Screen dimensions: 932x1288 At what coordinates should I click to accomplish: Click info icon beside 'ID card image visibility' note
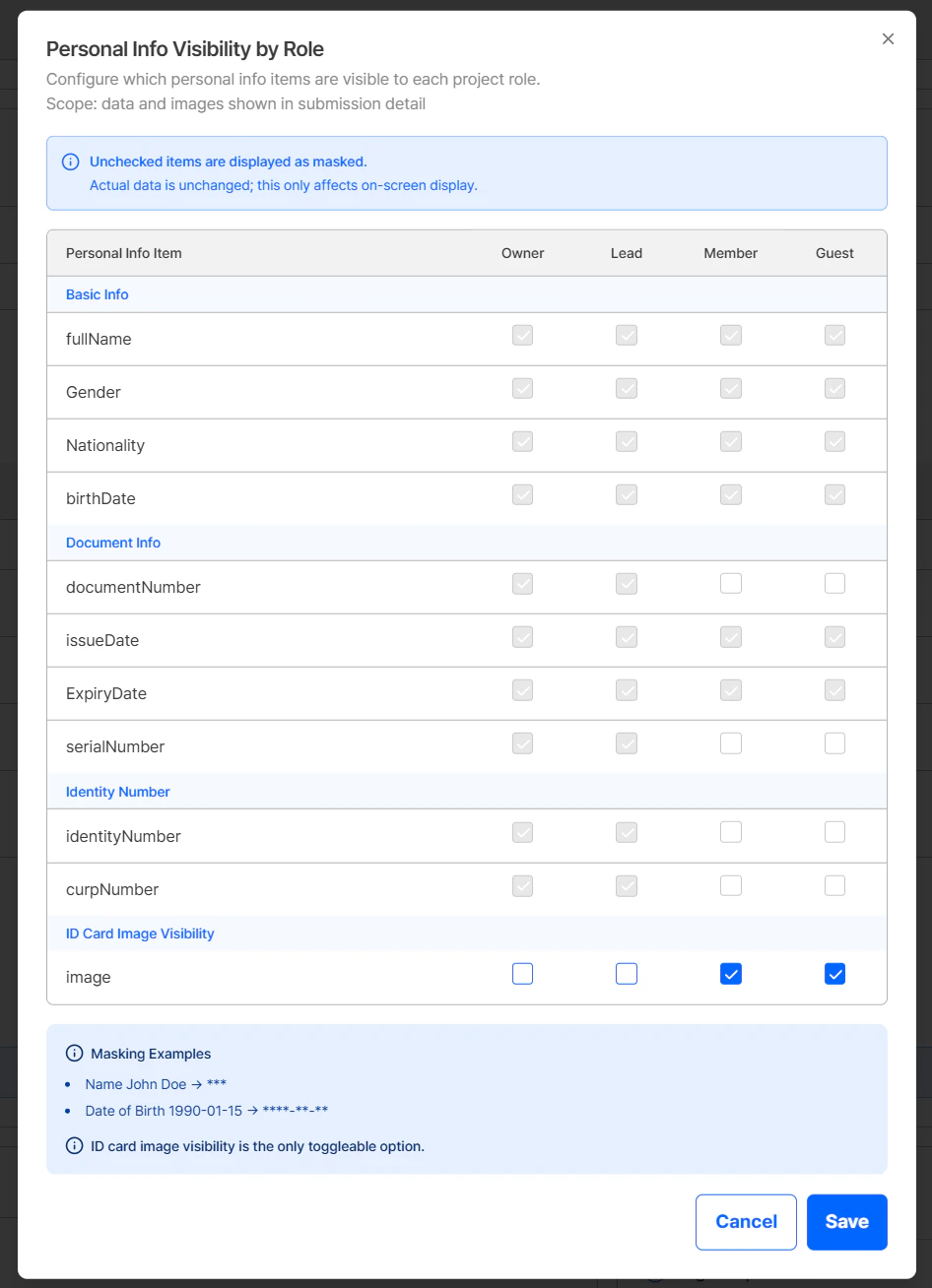click(74, 1146)
